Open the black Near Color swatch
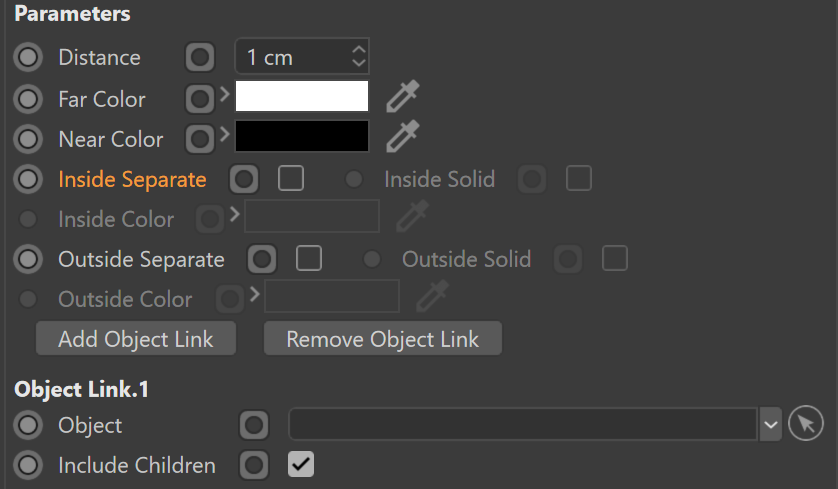 click(x=302, y=136)
